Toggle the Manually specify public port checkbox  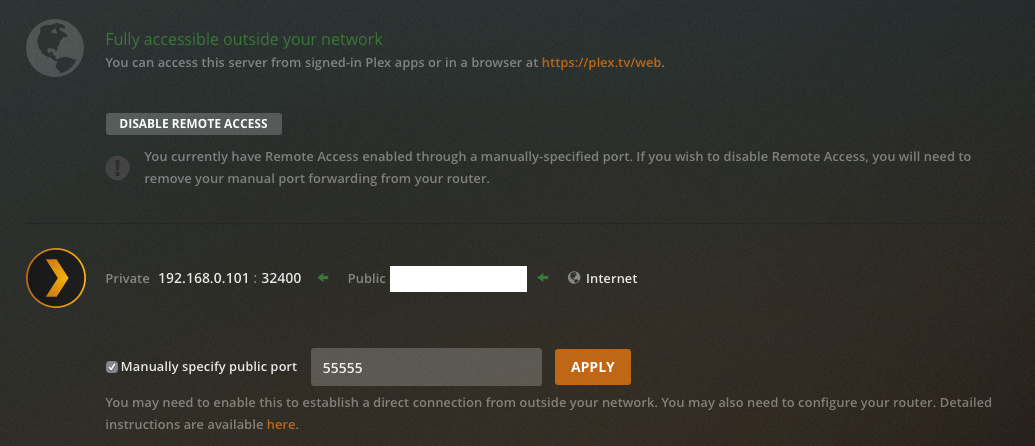tap(112, 367)
